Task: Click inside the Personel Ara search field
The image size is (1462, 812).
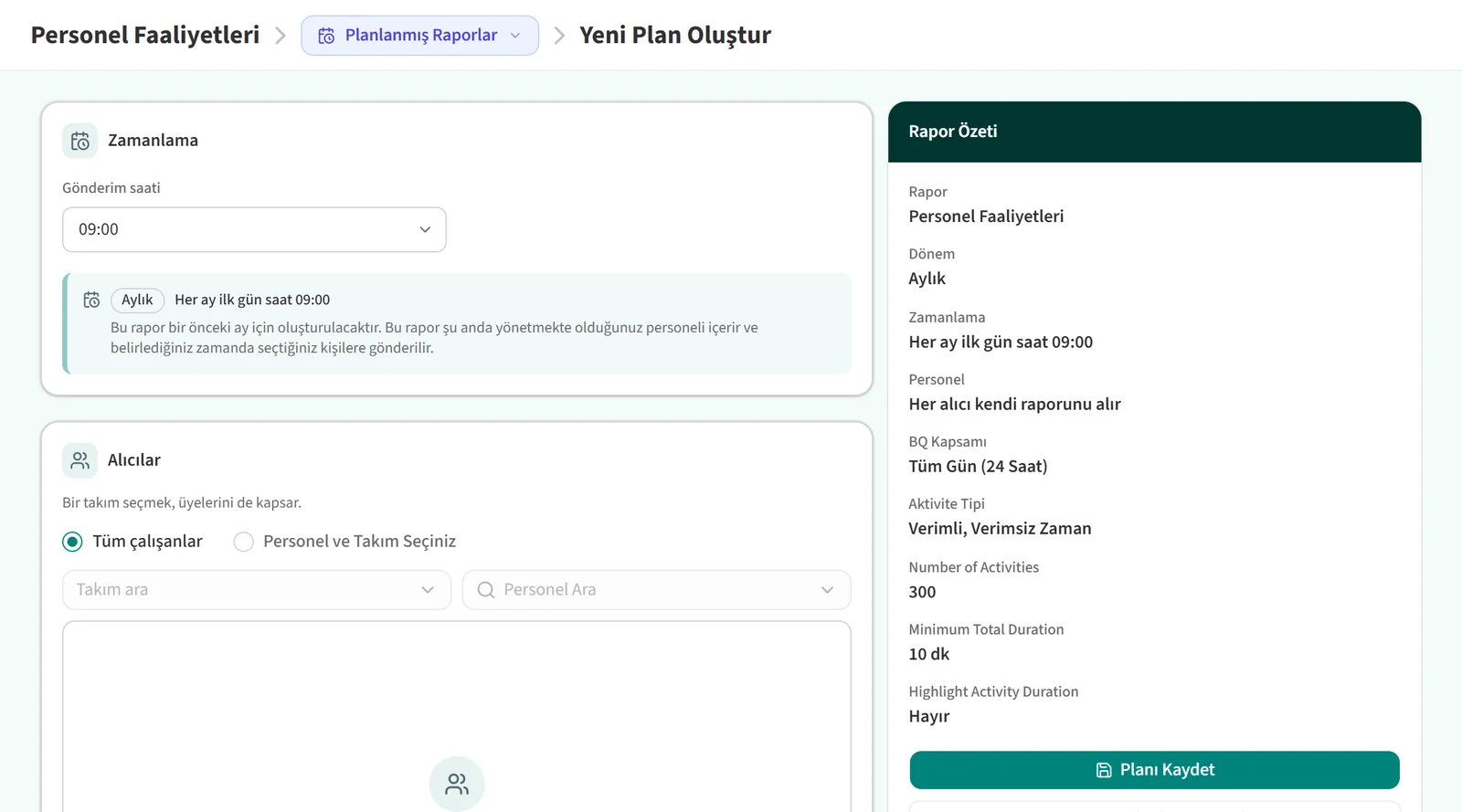Action: point(656,590)
